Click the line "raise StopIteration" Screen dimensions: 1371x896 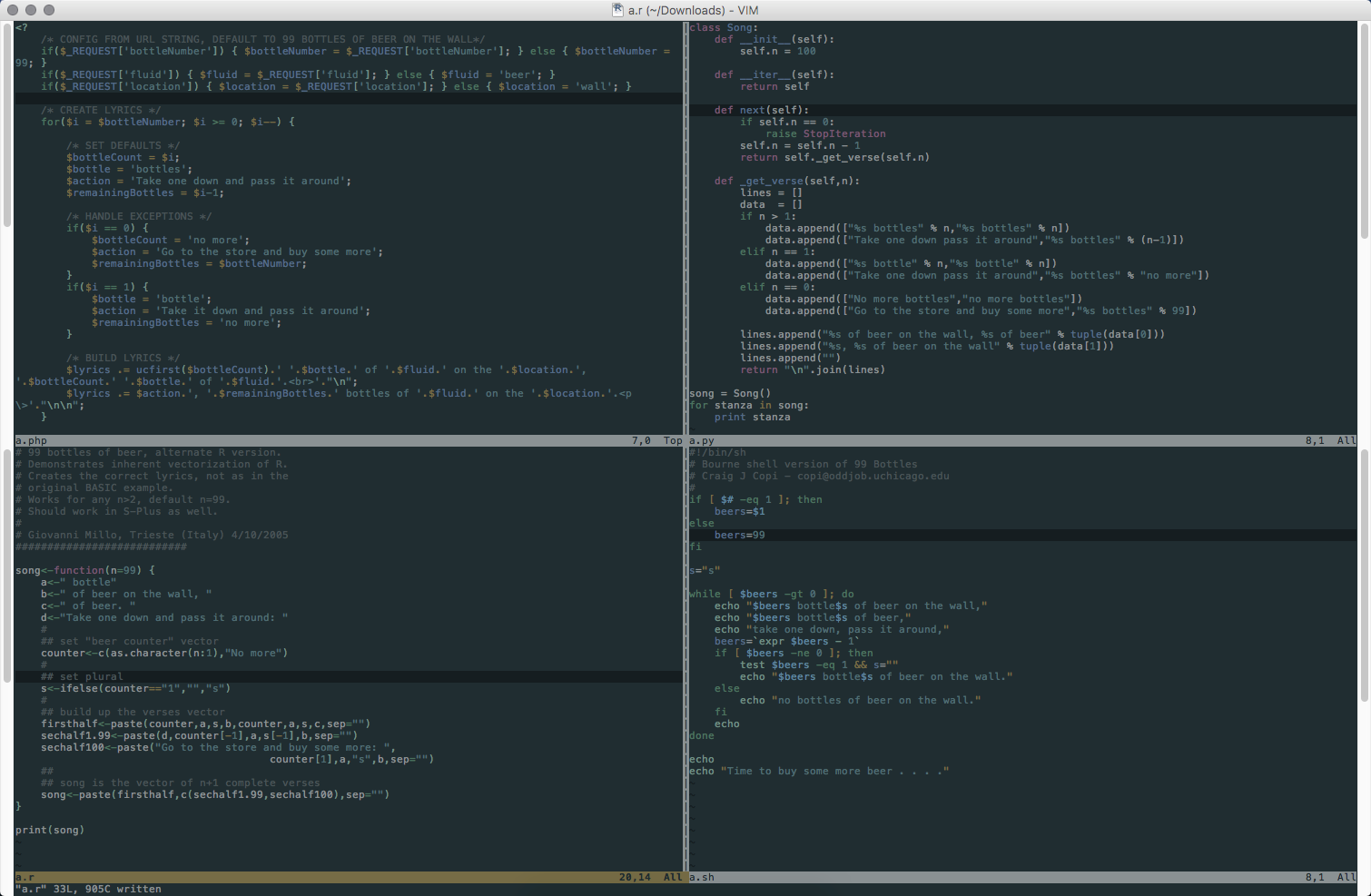point(825,133)
